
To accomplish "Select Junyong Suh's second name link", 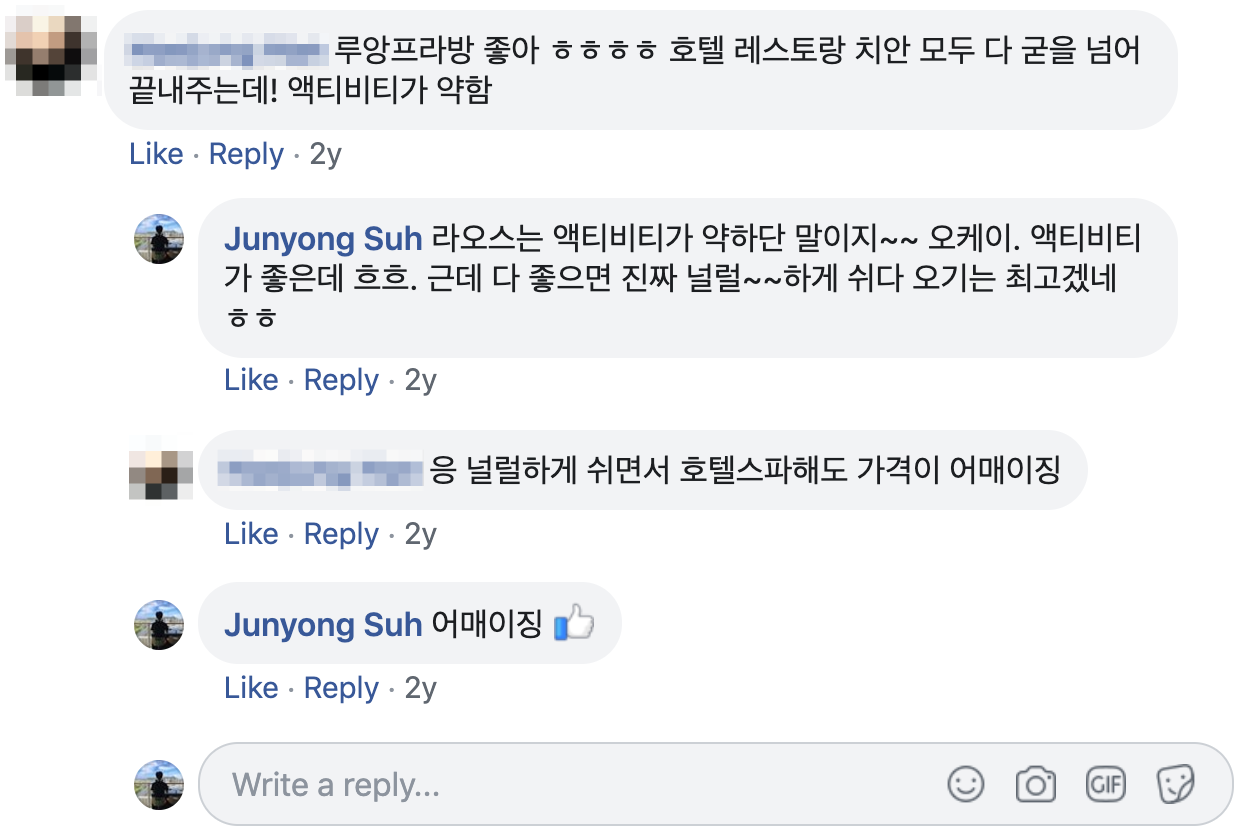I will (x=322, y=623).
